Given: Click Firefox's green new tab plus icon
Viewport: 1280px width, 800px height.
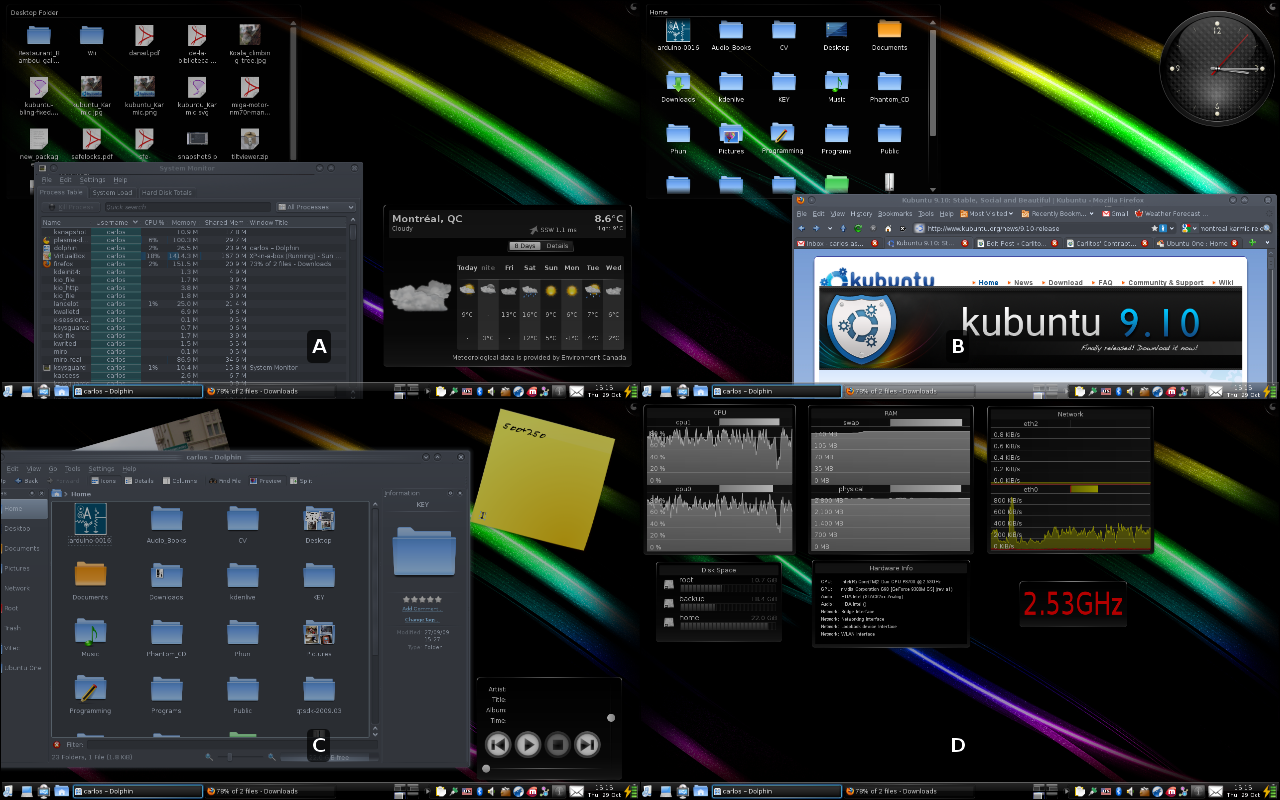Looking at the screenshot, I should pos(1252,243).
